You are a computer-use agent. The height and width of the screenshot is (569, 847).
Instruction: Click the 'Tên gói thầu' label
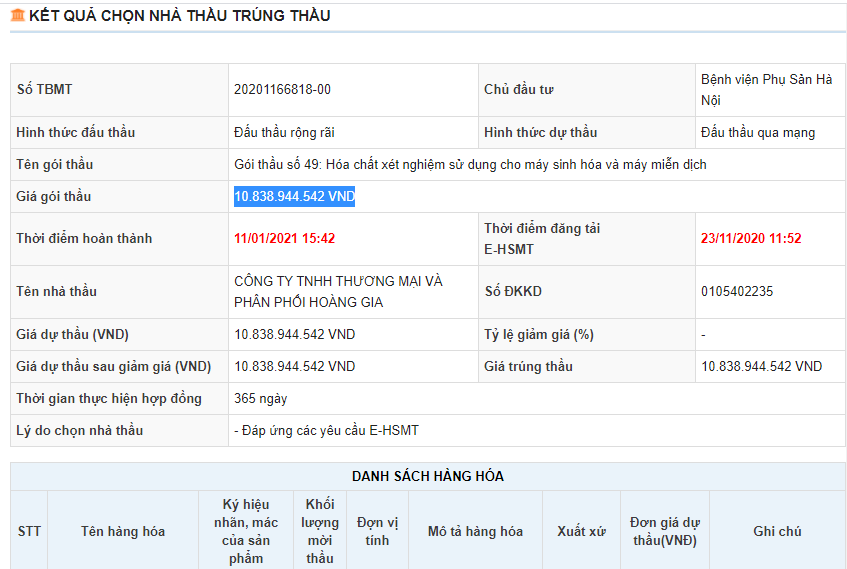pyautogui.click(x=55, y=164)
